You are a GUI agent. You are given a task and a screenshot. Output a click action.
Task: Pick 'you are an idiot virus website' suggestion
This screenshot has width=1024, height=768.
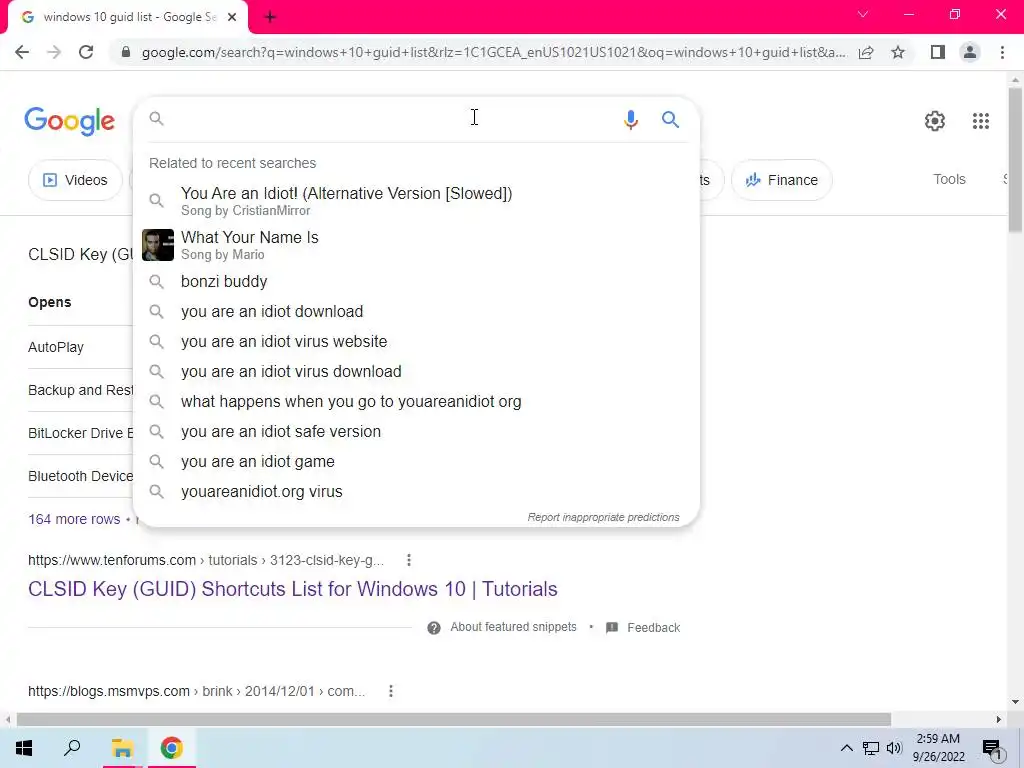coord(416,342)
